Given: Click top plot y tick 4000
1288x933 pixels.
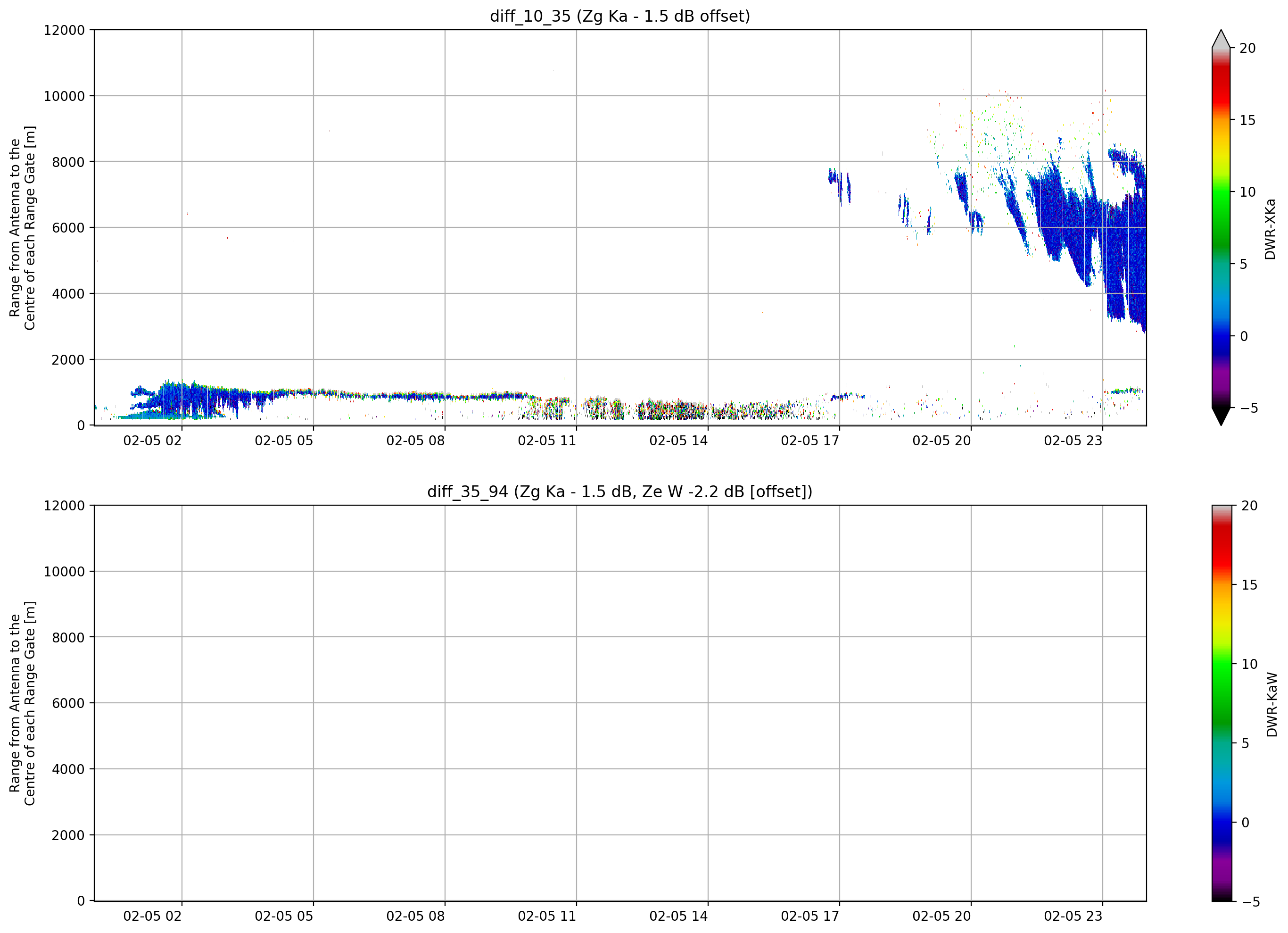Looking at the screenshot, I should pyautogui.click(x=68, y=294).
